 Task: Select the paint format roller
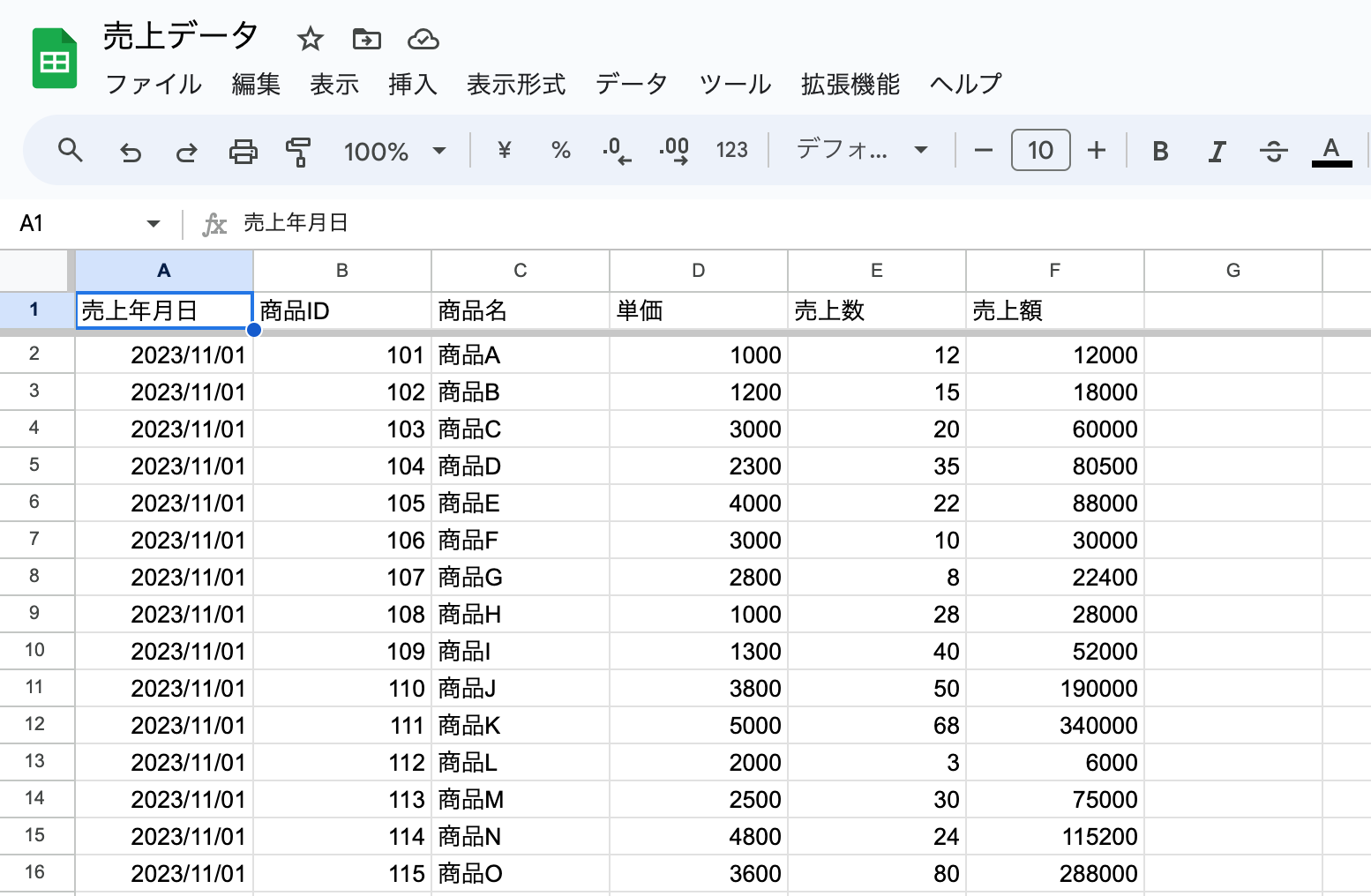tap(299, 152)
